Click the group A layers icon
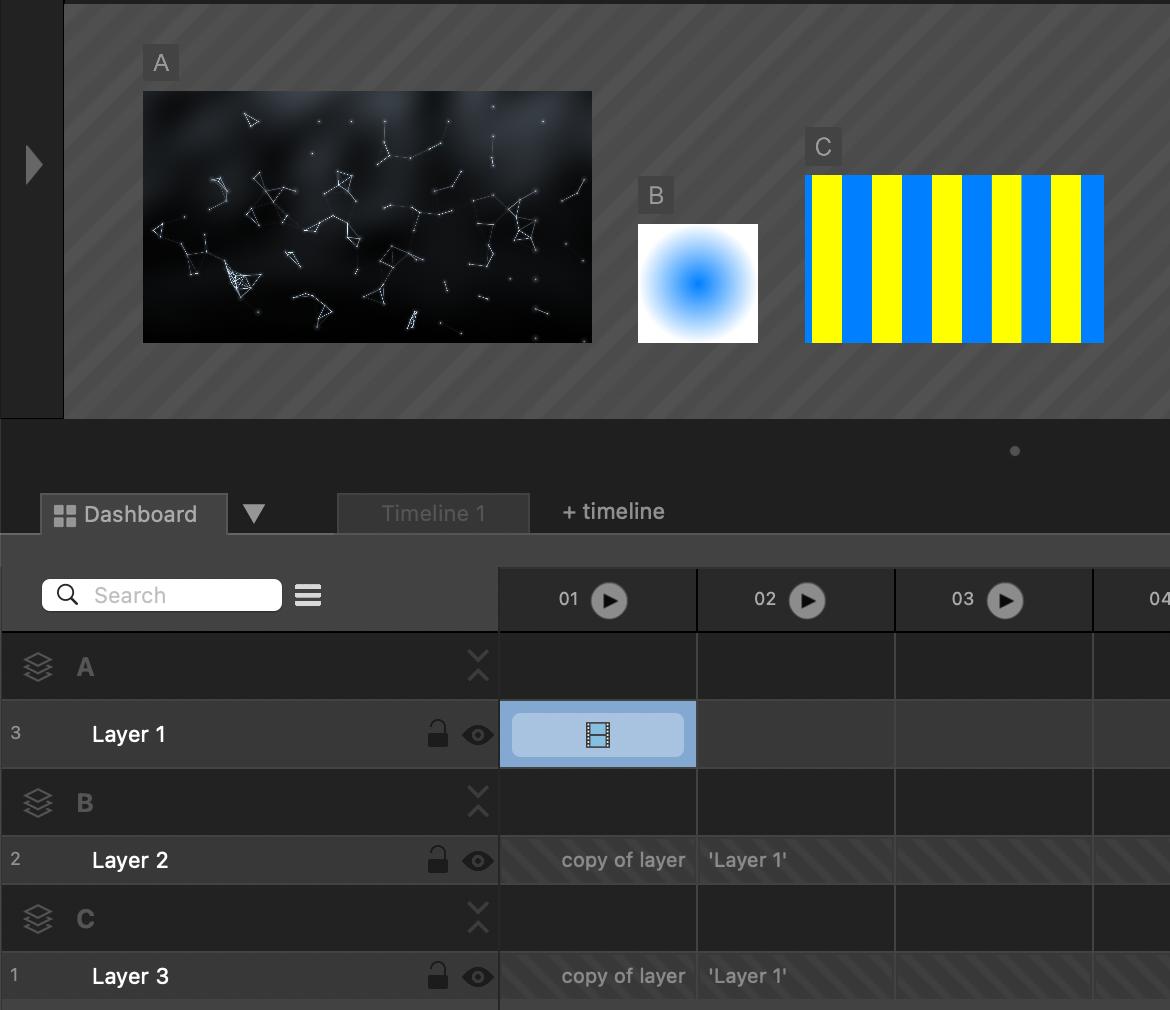Screen dimensions: 1170x1010 tap(38, 667)
